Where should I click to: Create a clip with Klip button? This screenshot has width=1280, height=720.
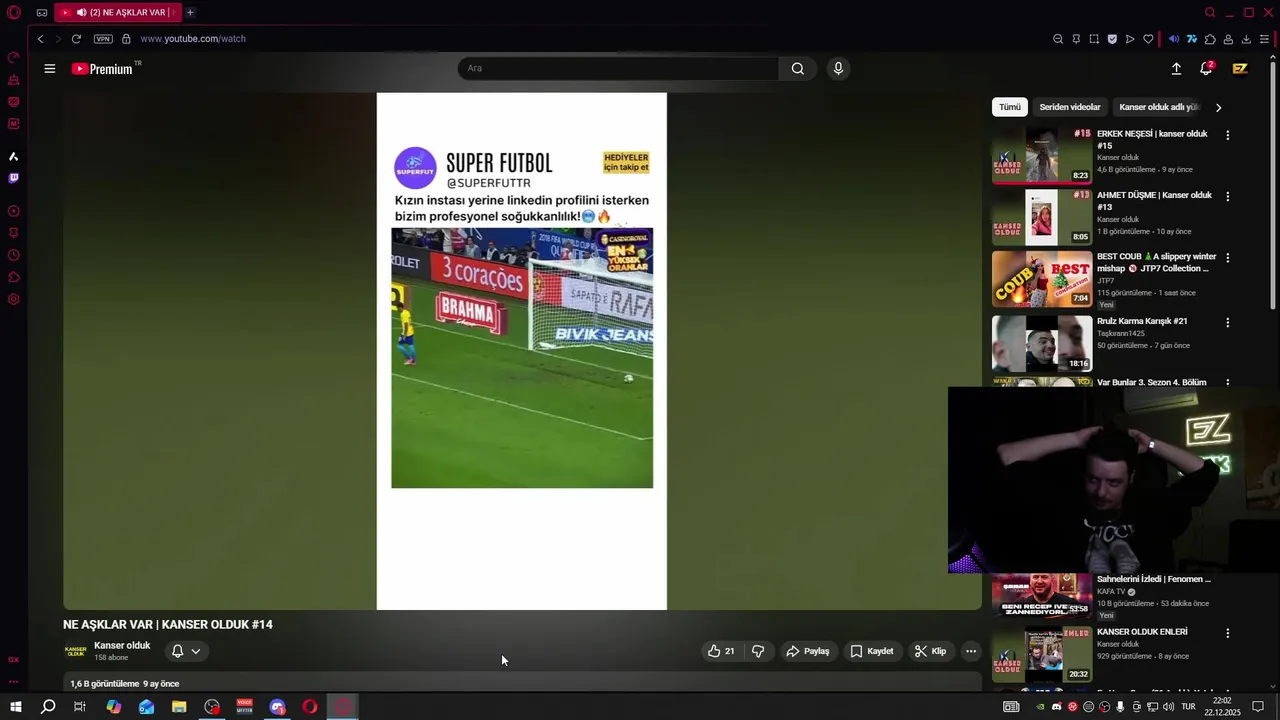[930, 651]
